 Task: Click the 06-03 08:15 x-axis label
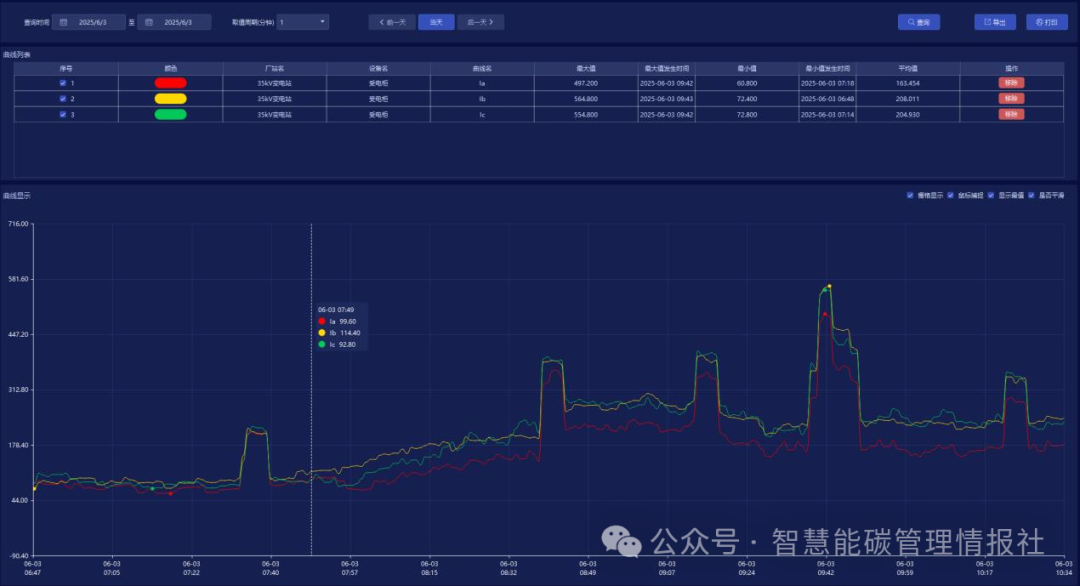[x=429, y=568]
